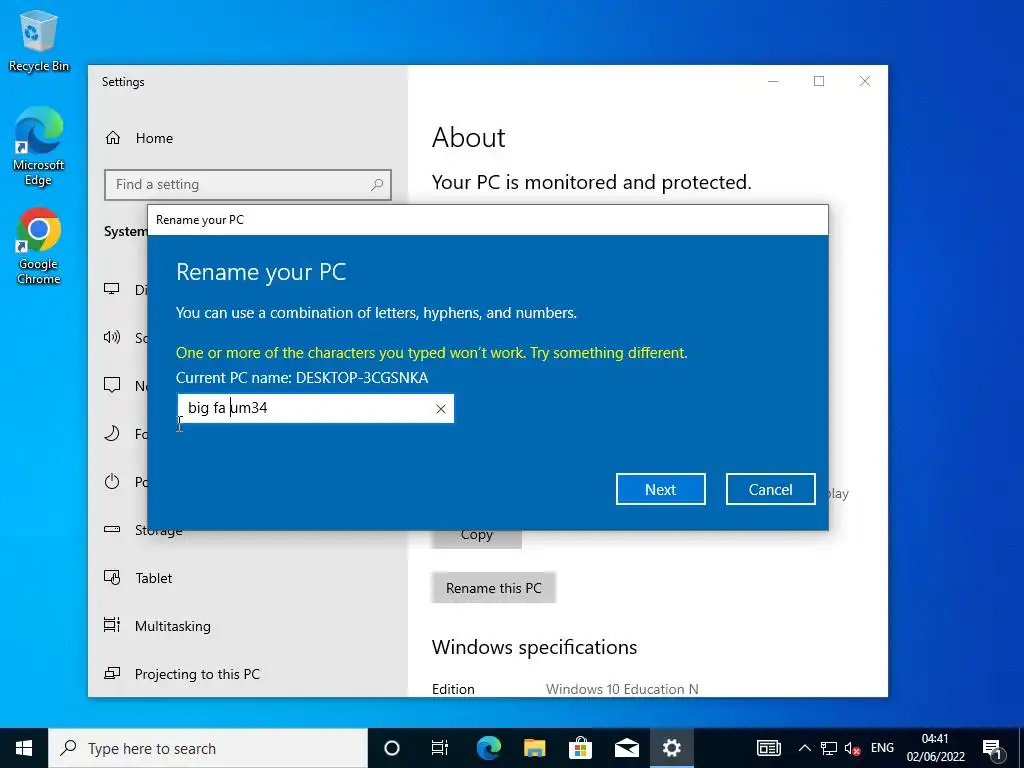This screenshot has height=768, width=1024.
Task: Click the Rename this PC button
Action: click(x=494, y=588)
